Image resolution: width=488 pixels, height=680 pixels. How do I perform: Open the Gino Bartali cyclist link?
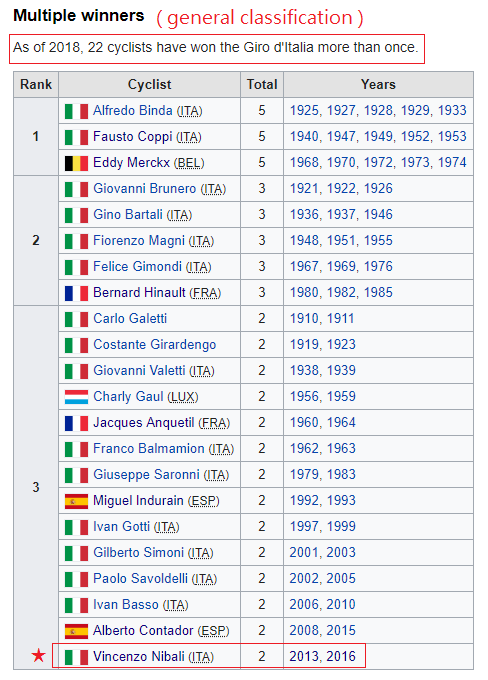(x=128, y=215)
